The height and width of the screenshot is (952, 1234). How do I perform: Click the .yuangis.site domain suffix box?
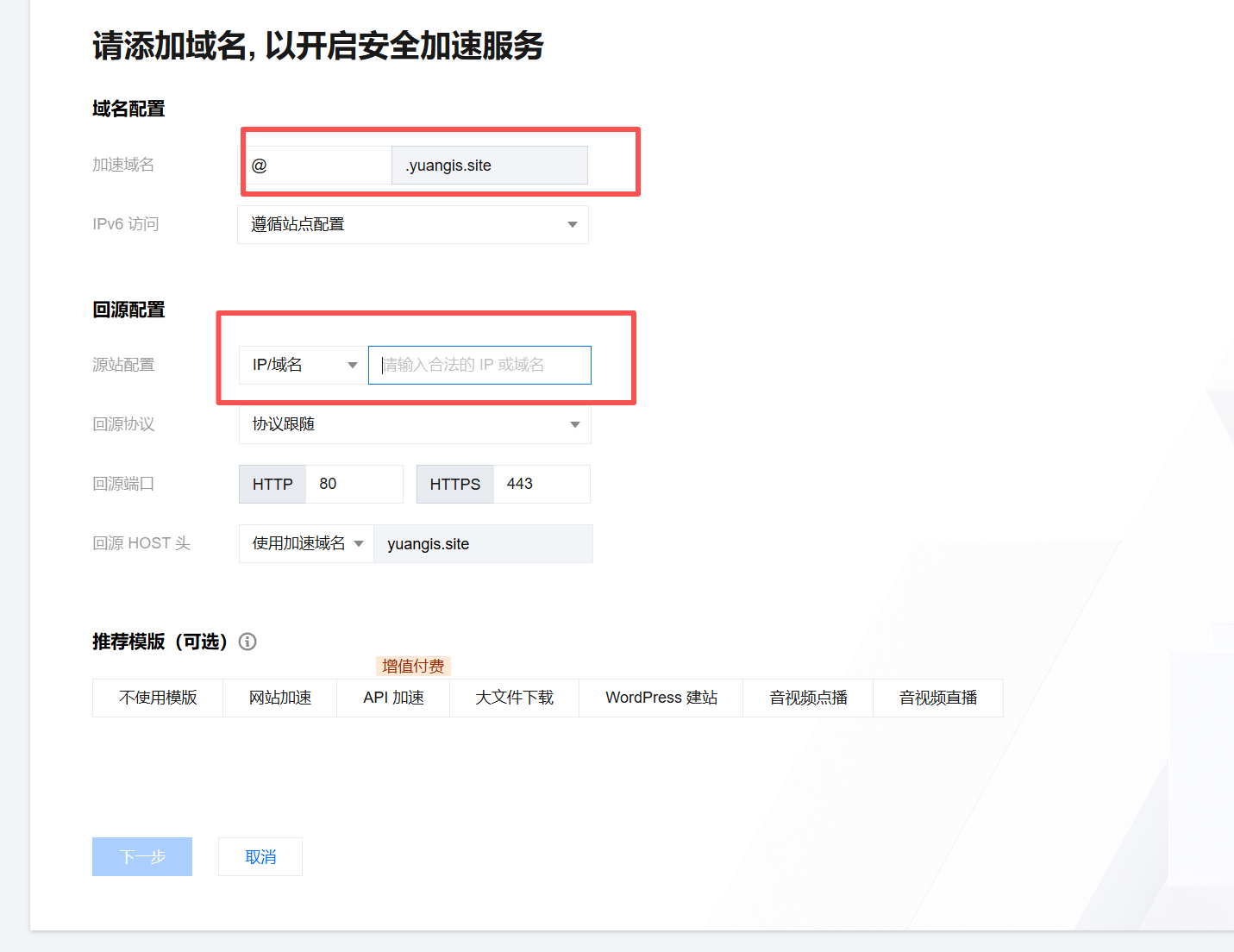[x=489, y=166]
